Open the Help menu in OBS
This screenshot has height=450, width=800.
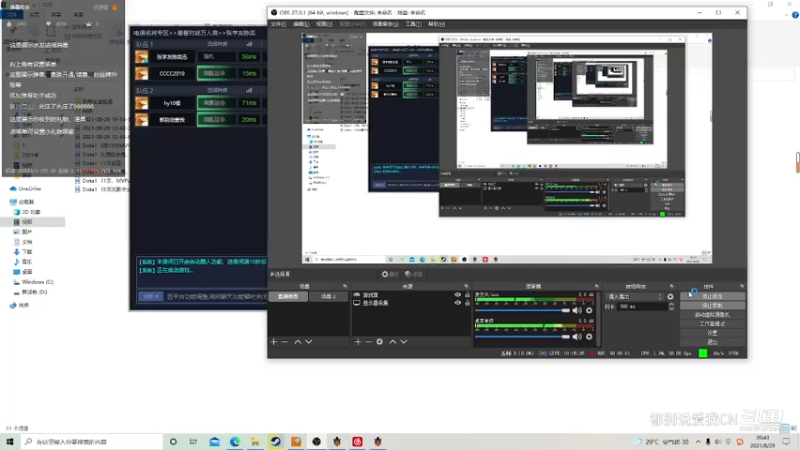(436, 24)
